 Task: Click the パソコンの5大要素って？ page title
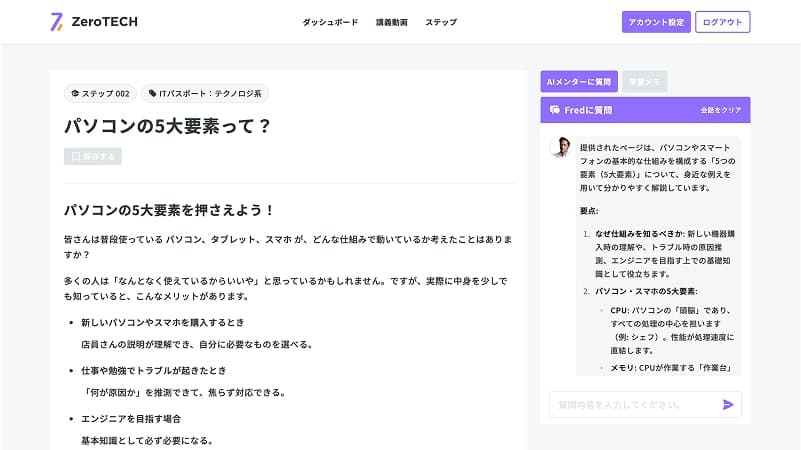(x=167, y=126)
